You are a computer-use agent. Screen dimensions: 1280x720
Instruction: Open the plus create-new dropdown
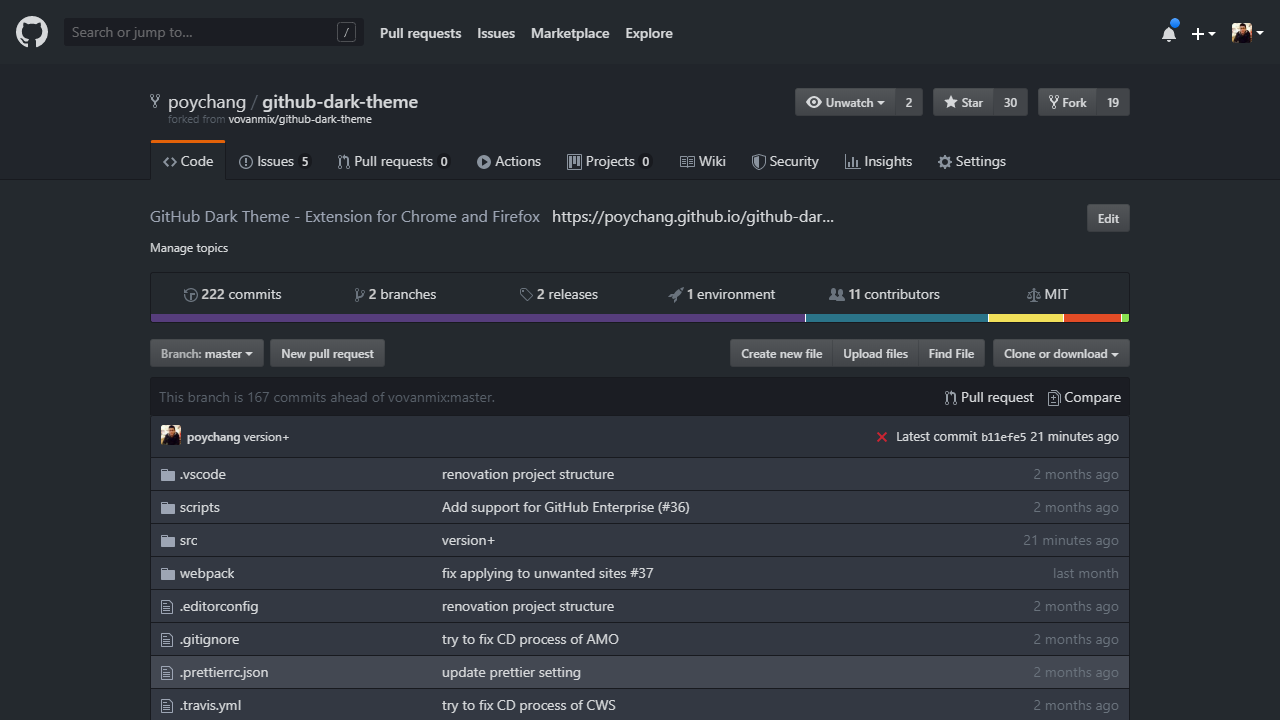coord(1203,33)
